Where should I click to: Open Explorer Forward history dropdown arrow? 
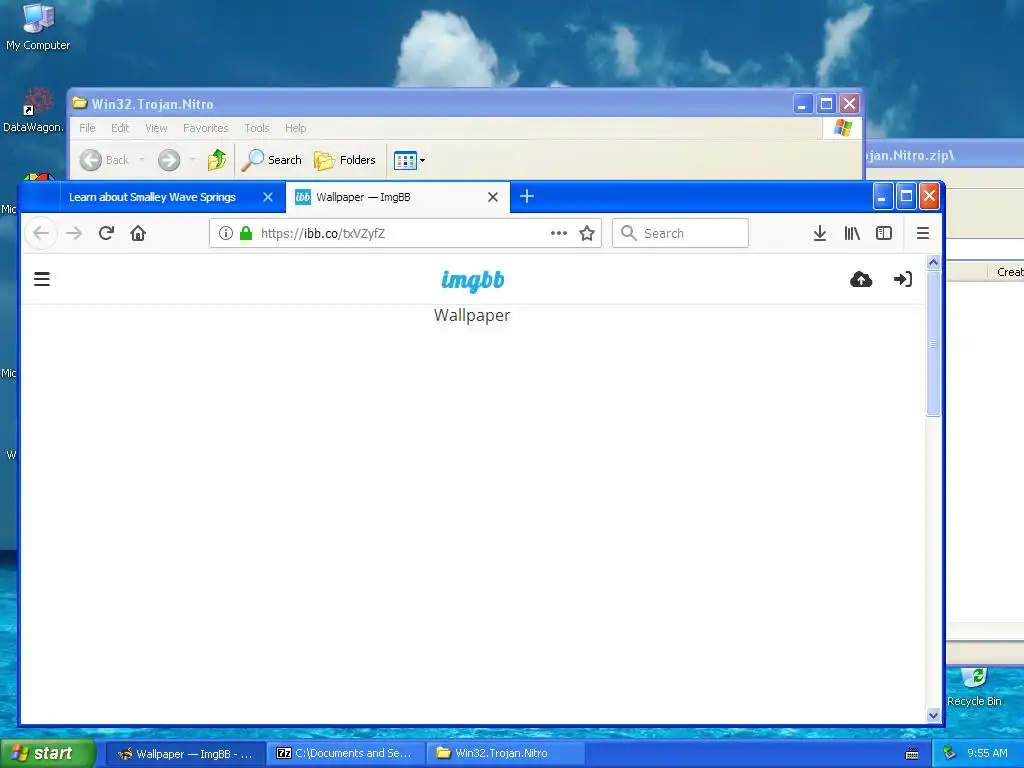[x=193, y=160]
